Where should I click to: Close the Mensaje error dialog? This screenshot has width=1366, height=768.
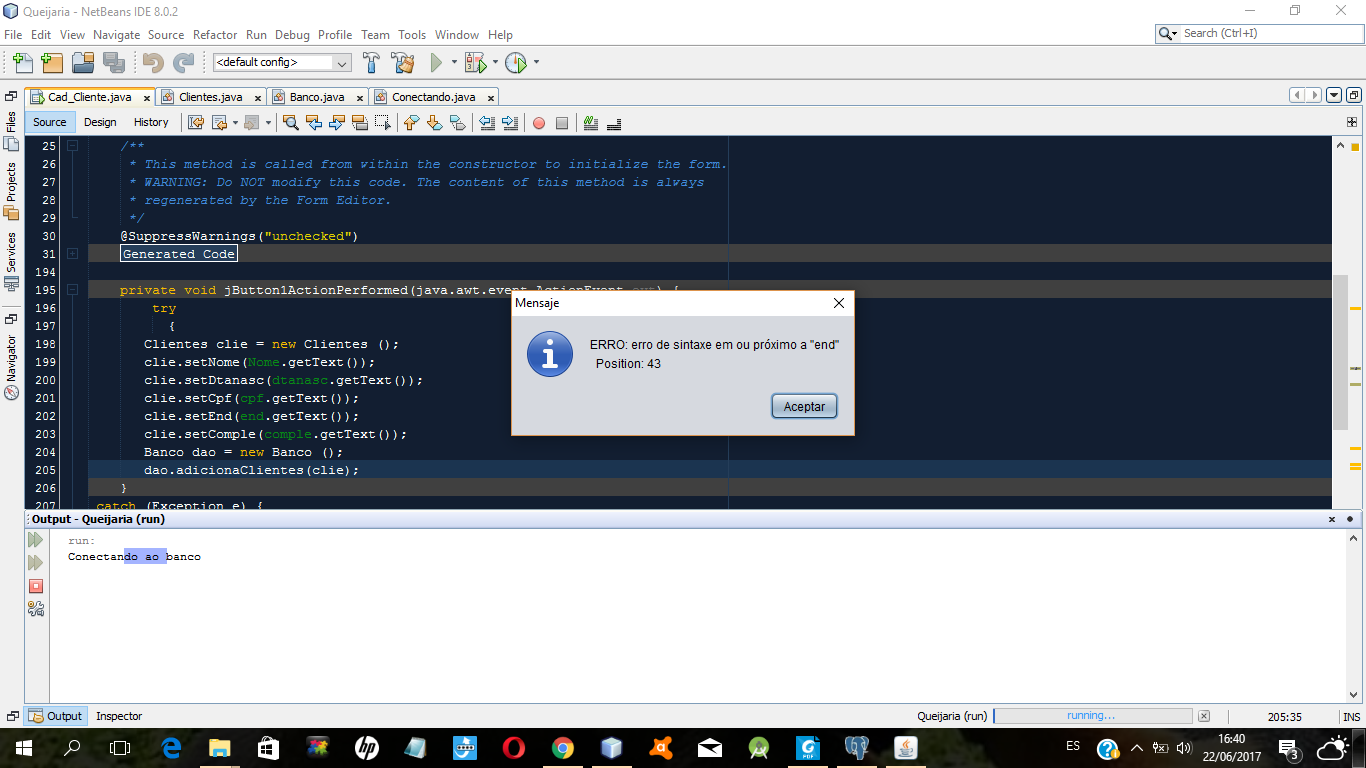click(x=839, y=303)
